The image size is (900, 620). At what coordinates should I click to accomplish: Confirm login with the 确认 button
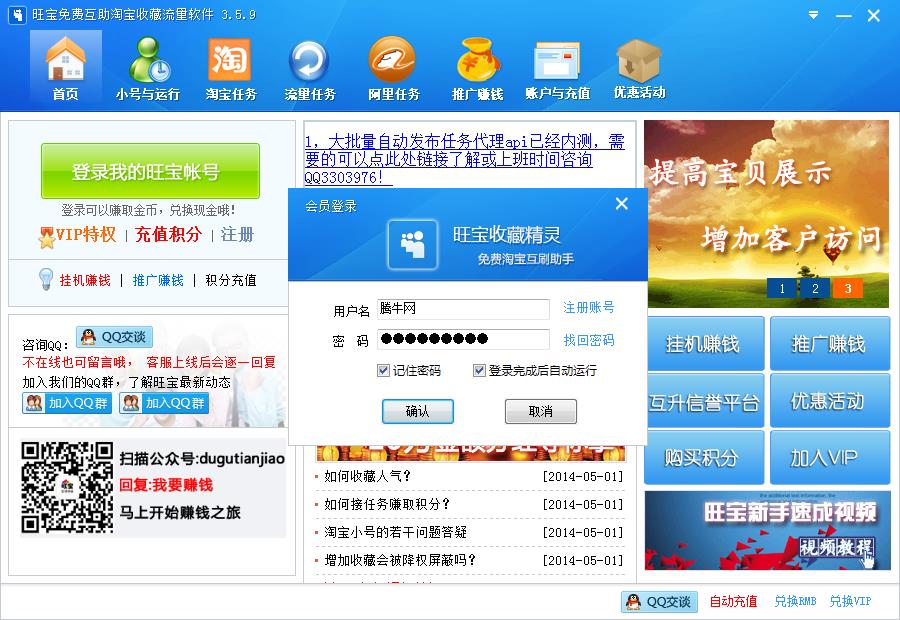pyautogui.click(x=417, y=411)
